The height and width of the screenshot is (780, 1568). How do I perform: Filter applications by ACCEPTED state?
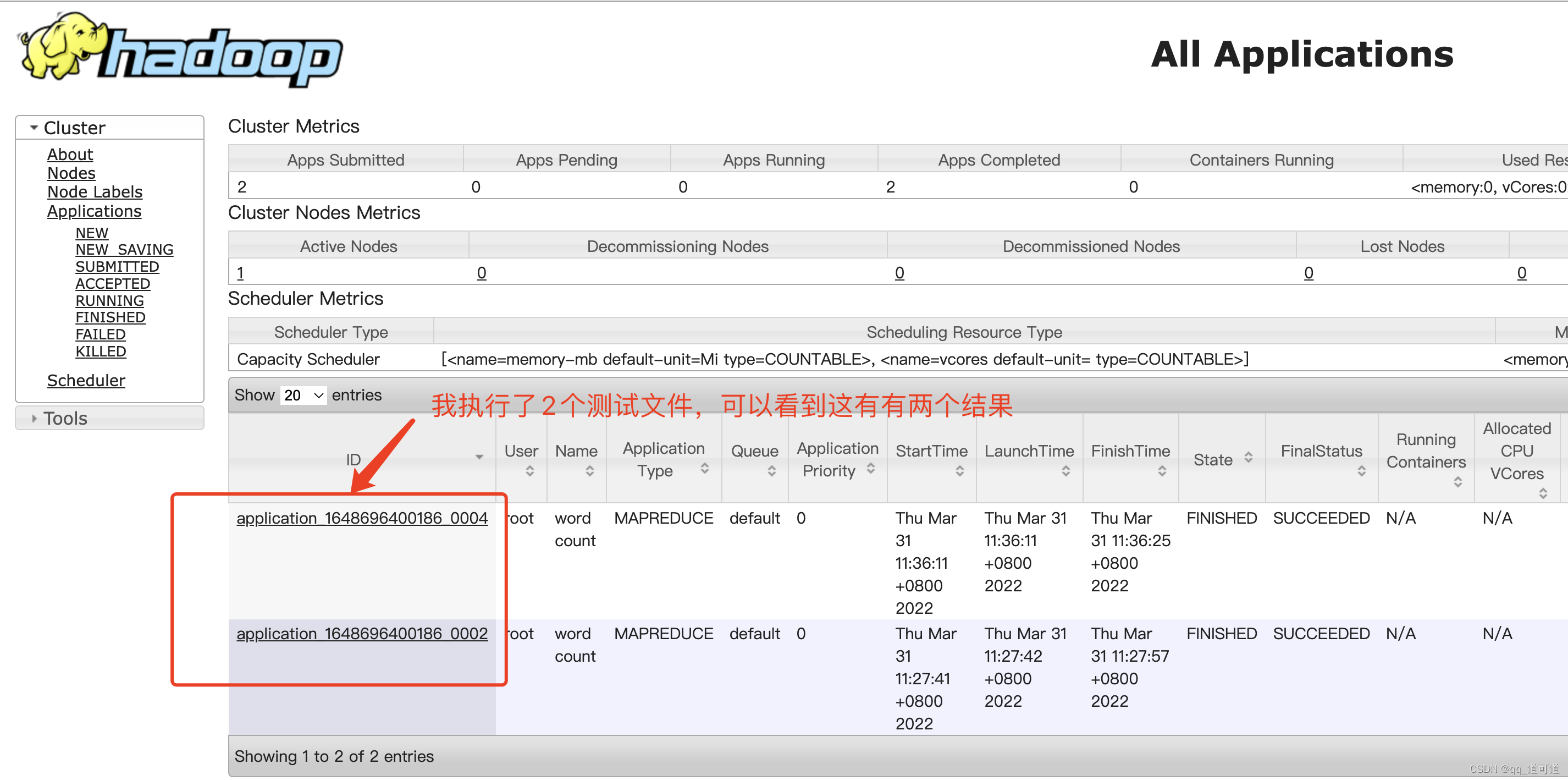[113, 284]
